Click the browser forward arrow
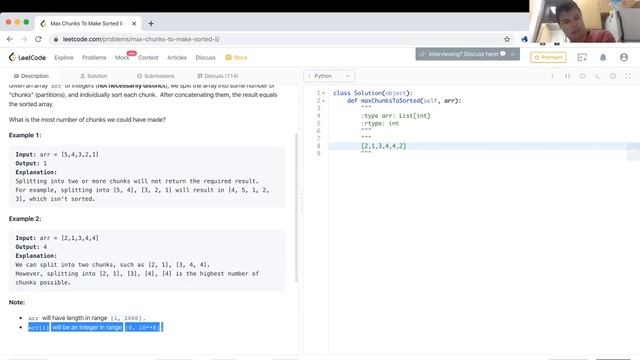Image resolution: width=640 pixels, height=360 pixels. [x=24, y=39]
